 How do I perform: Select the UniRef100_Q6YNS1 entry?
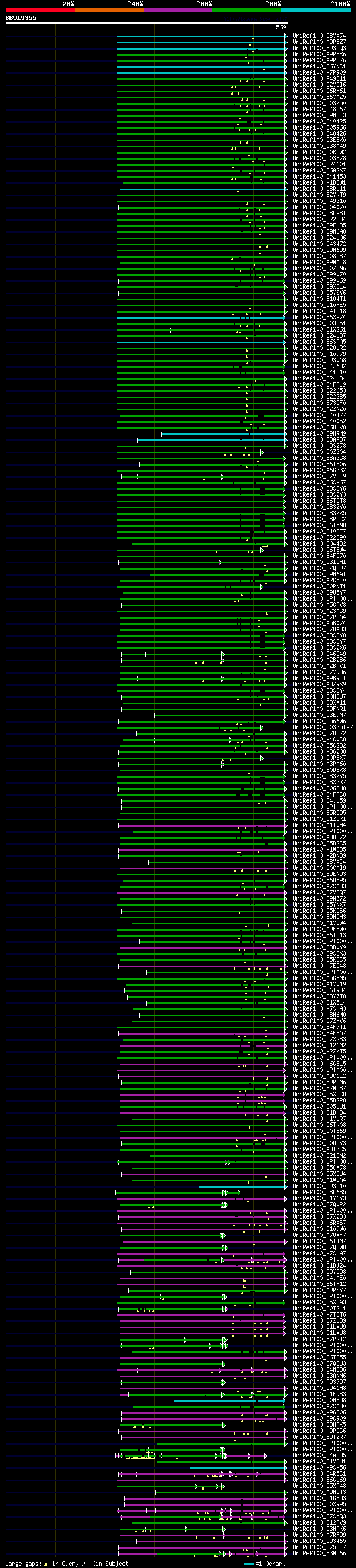[319, 66]
